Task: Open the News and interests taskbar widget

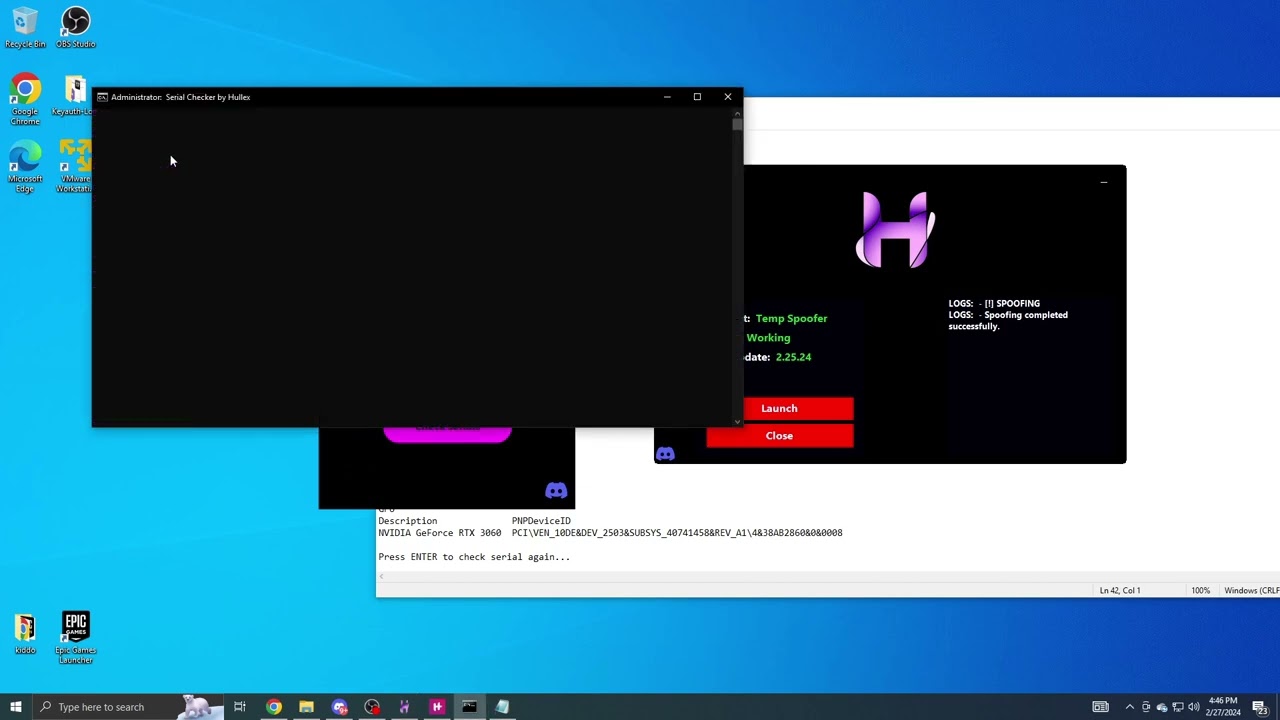Action: [1100, 707]
